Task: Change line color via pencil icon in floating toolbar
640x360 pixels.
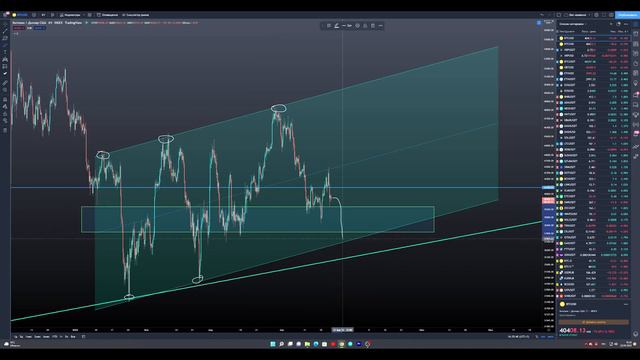Action: click(x=336, y=26)
